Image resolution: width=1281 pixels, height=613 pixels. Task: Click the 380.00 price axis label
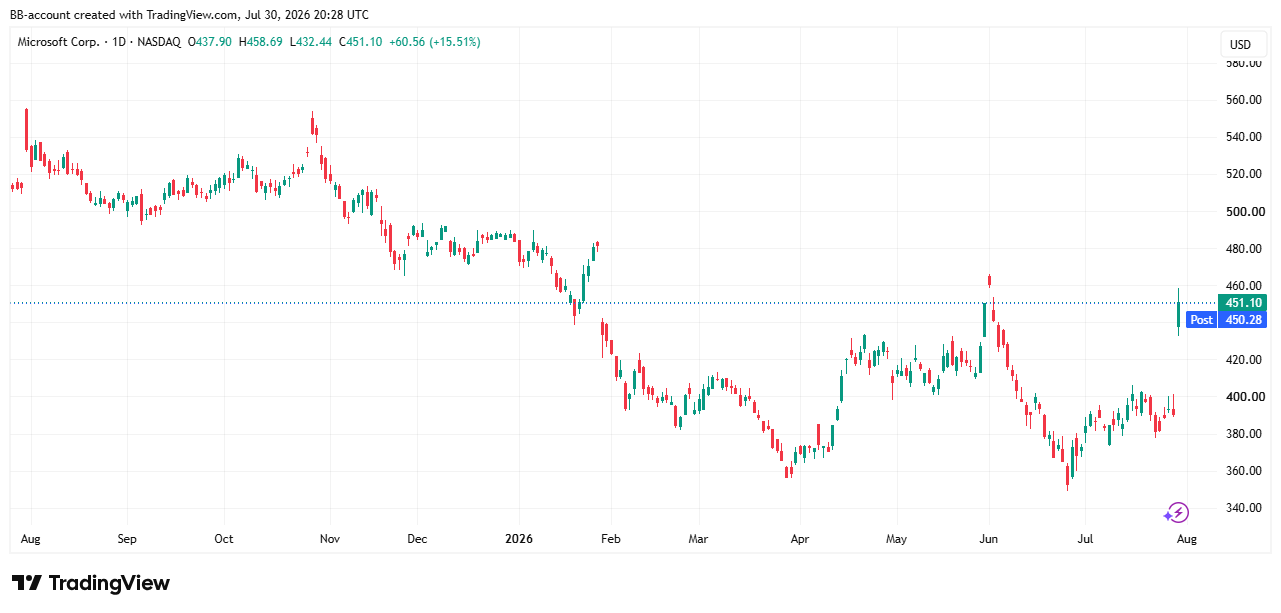[x=1243, y=434]
